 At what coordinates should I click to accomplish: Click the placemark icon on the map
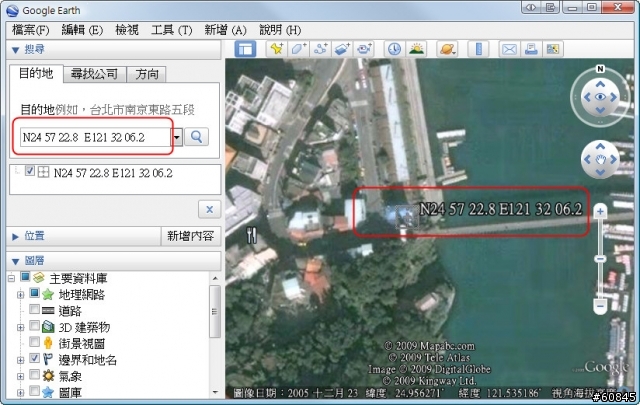coord(407,217)
